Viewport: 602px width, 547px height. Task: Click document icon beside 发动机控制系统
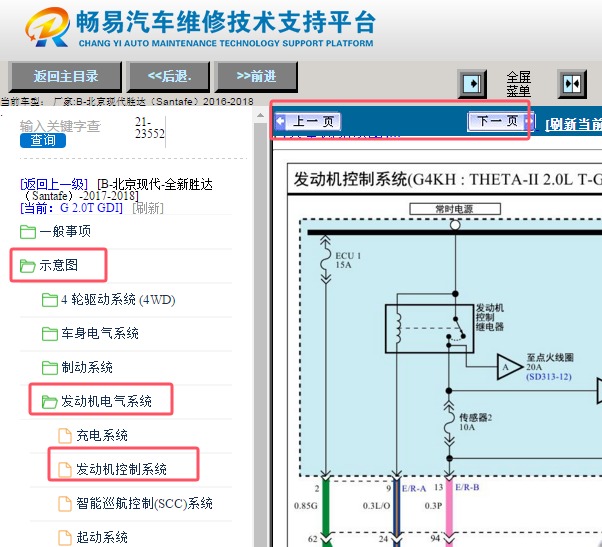64,469
